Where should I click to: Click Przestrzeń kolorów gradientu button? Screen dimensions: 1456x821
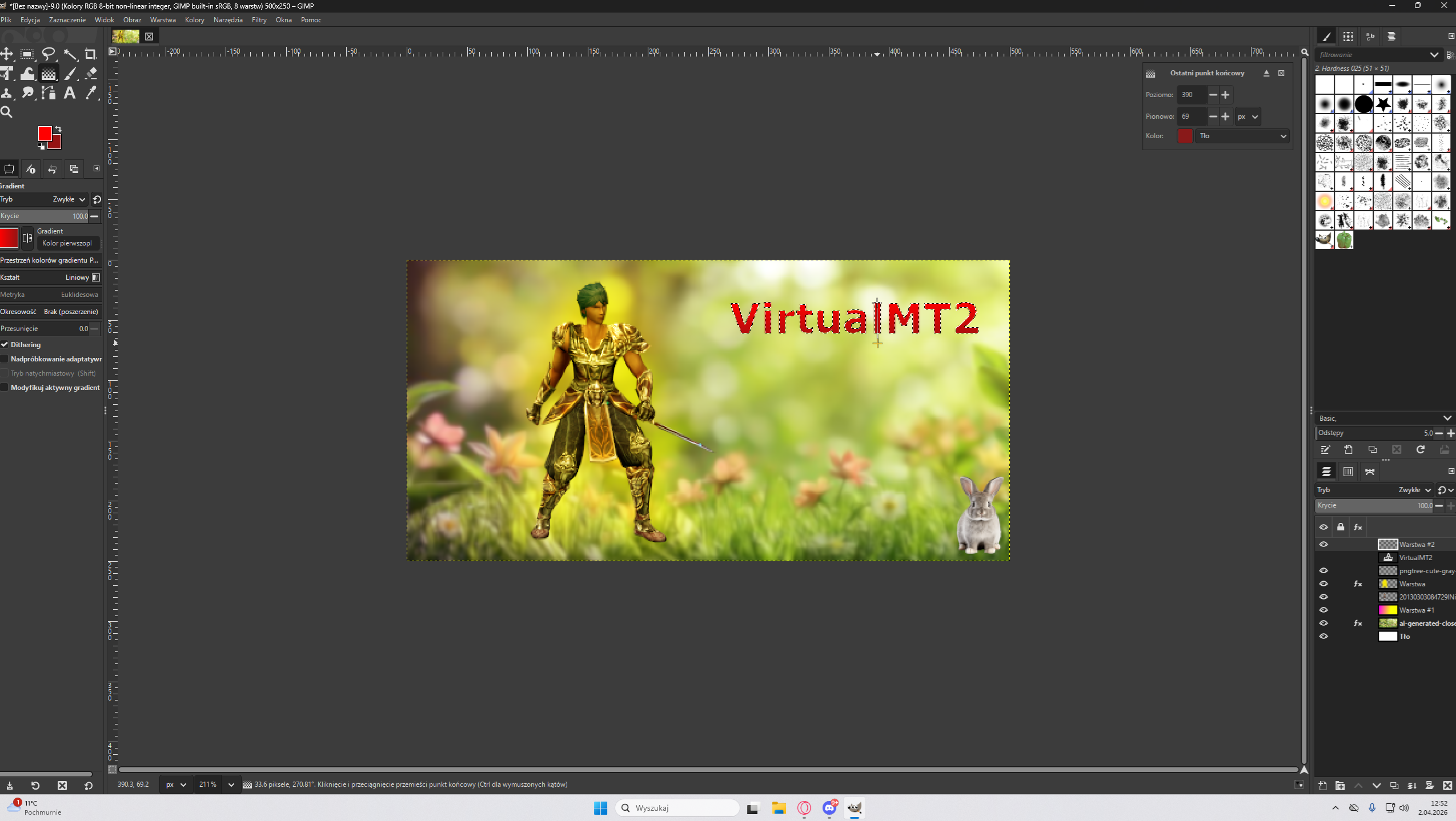pos(49,260)
